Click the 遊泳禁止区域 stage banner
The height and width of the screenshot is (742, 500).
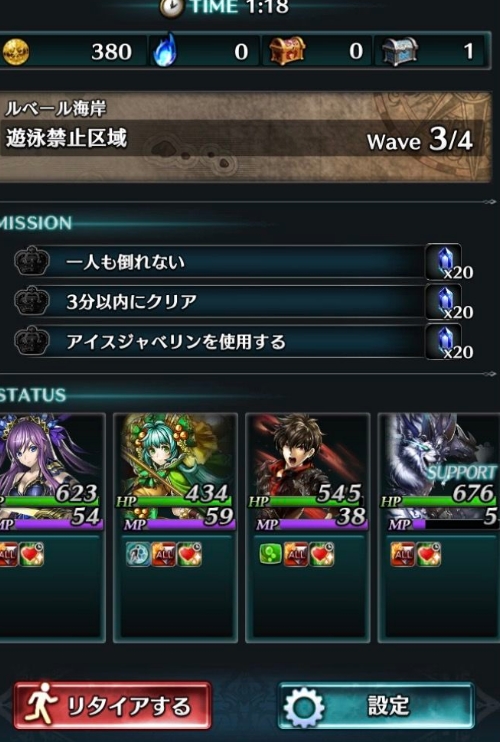(x=245, y=137)
